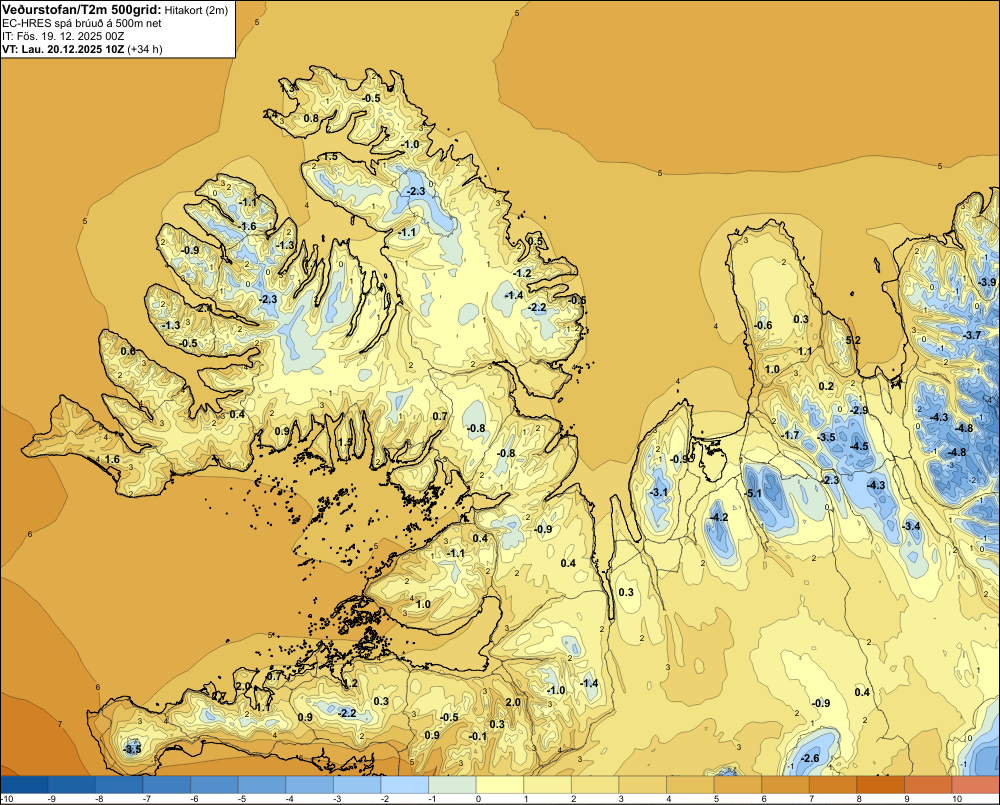Click the -1.6 temperature value on the map
The width and height of the screenshot is (1000, 805).
[247, 226]
